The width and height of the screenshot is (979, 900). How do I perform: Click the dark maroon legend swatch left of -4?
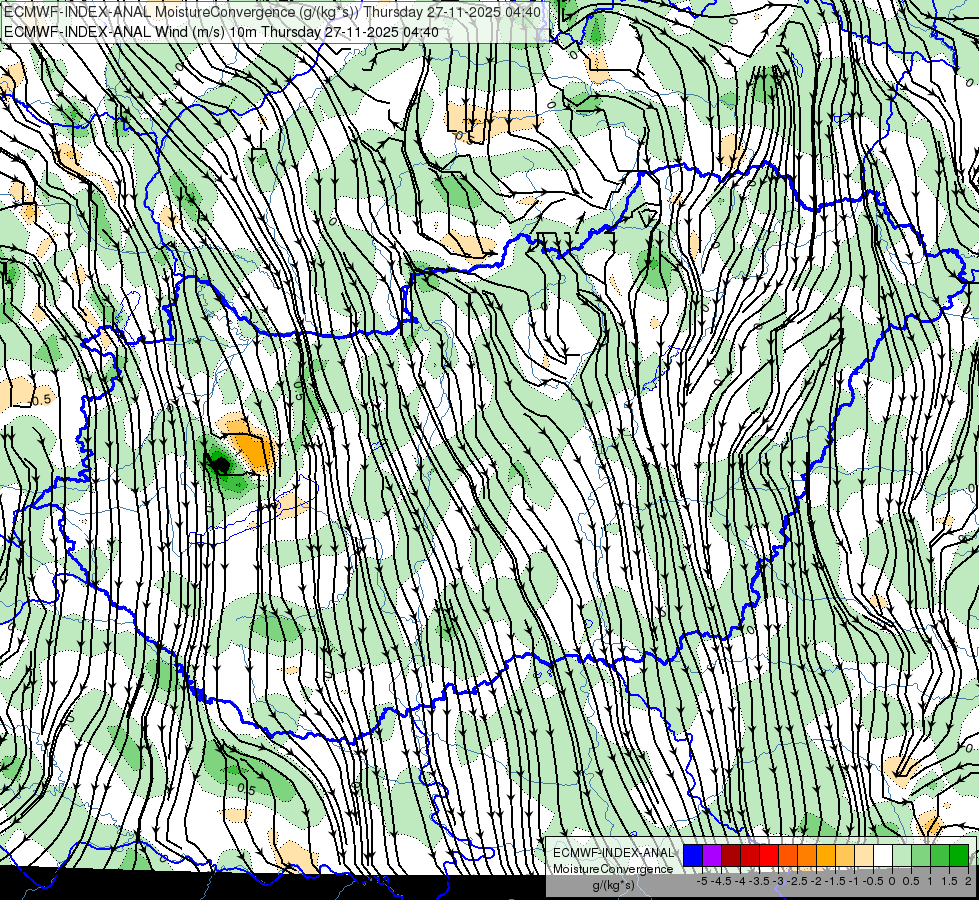pos(731,855)
